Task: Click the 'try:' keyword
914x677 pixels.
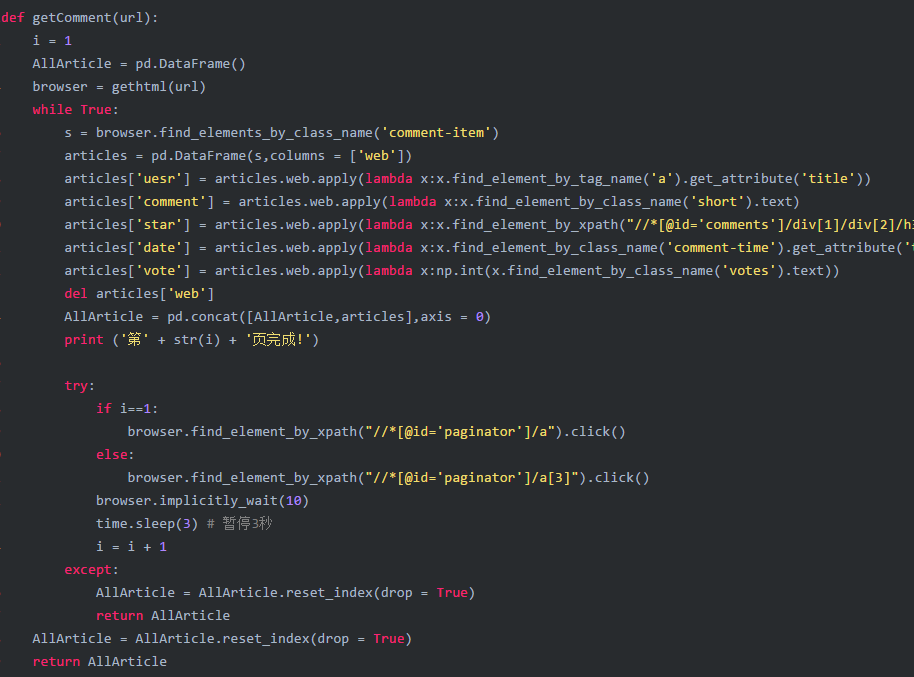Action: pyautogui.click(x=80, y=385)
